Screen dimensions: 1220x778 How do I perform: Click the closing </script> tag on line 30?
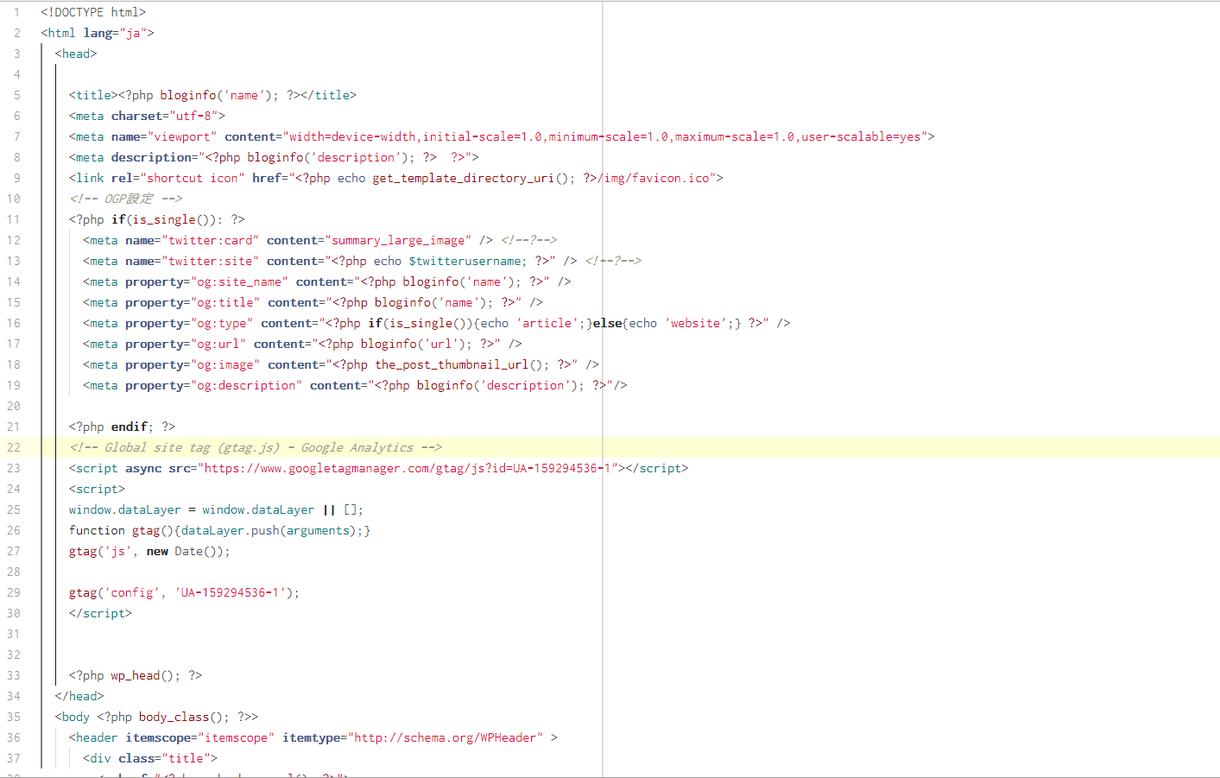[x=100, y=614]
